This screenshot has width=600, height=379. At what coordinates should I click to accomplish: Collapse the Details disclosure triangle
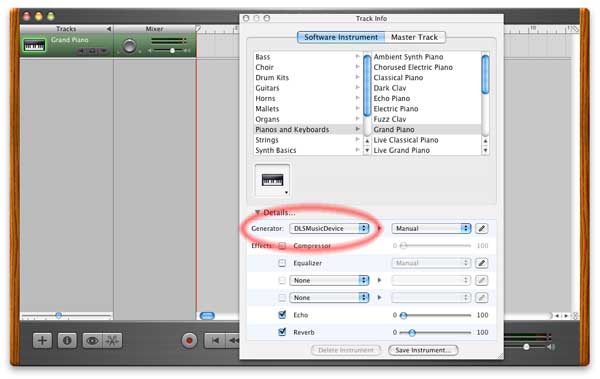point(258,212)
